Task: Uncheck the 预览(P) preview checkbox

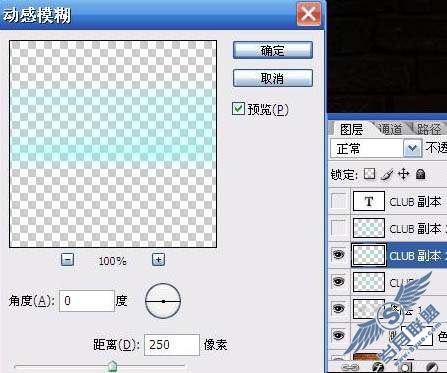Action: pyautogui.click(x=238, y=109)
